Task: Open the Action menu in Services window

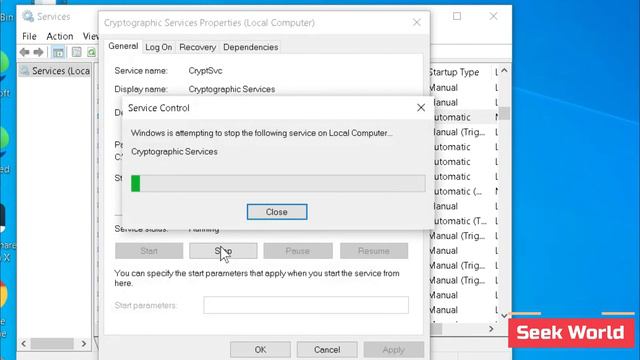Action: tap(60, 36)
